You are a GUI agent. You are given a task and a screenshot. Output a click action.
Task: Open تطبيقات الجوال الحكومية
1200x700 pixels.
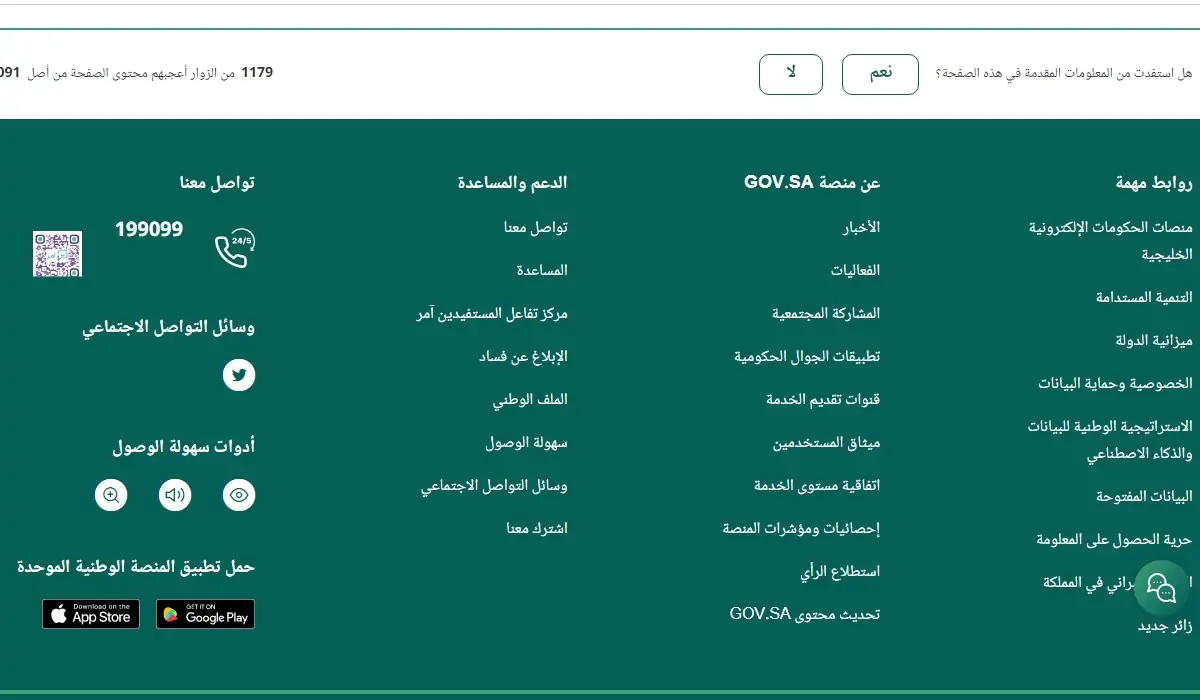[807, 356]
